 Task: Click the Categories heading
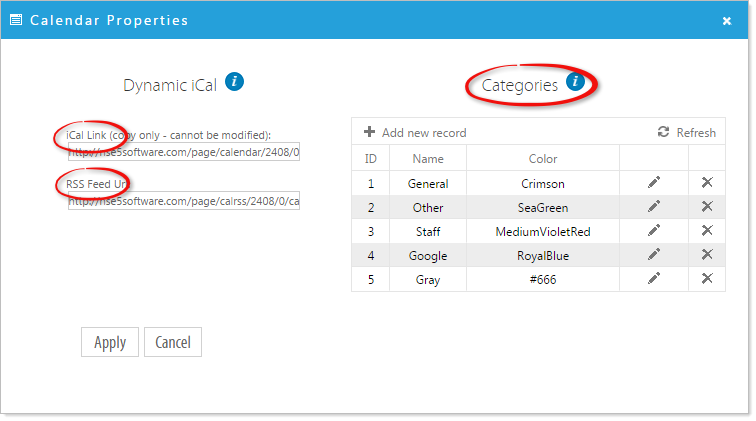(x=520, y=85)
